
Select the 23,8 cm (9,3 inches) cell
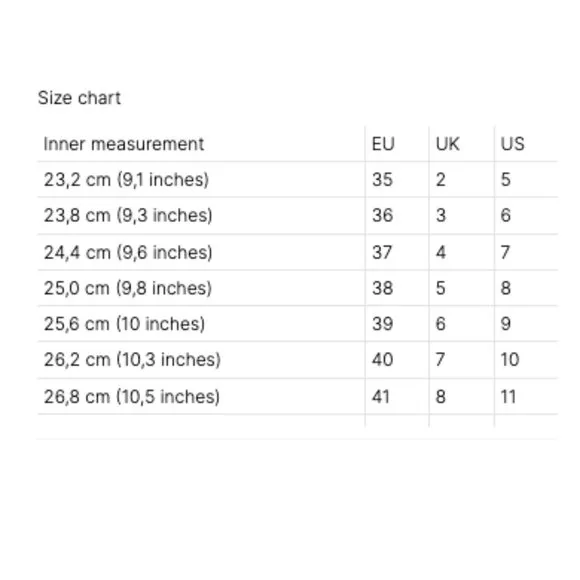click(128, 215)
